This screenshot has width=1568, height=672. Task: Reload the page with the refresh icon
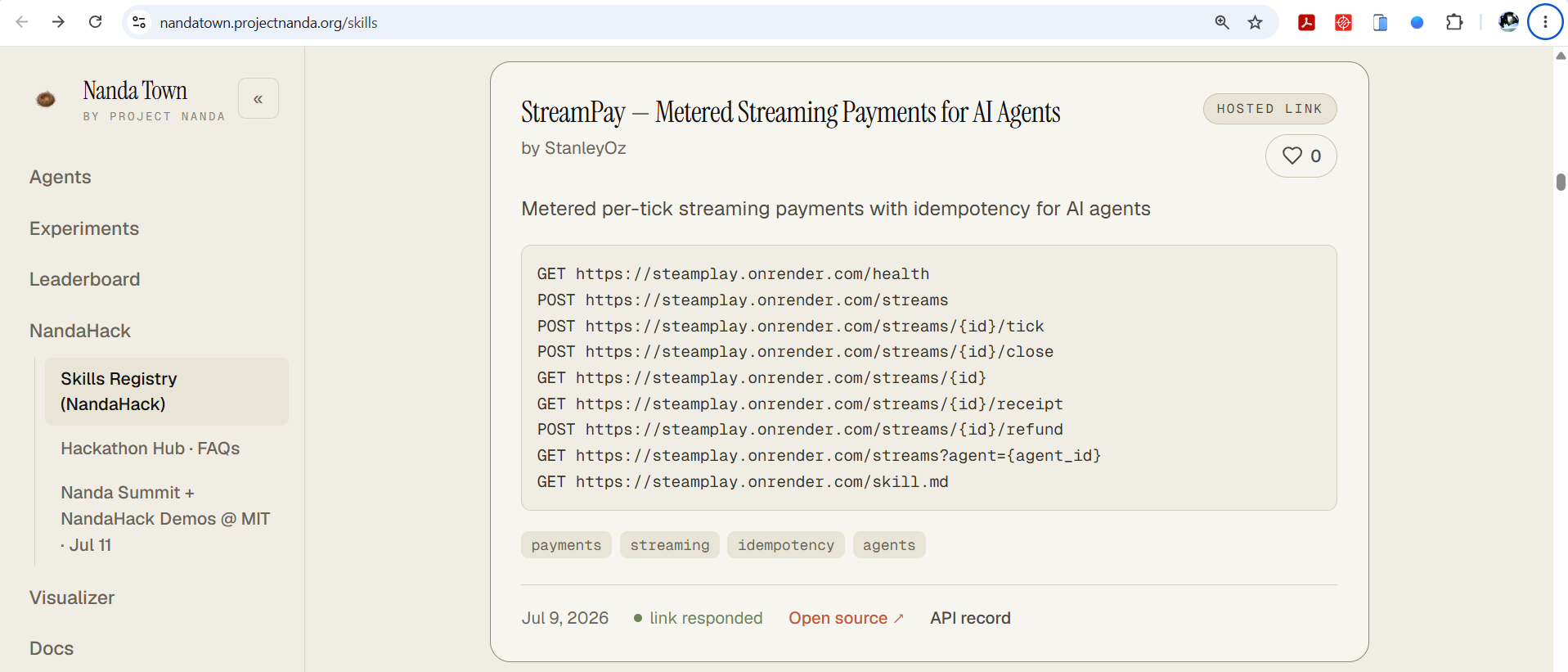click(95, 22)
